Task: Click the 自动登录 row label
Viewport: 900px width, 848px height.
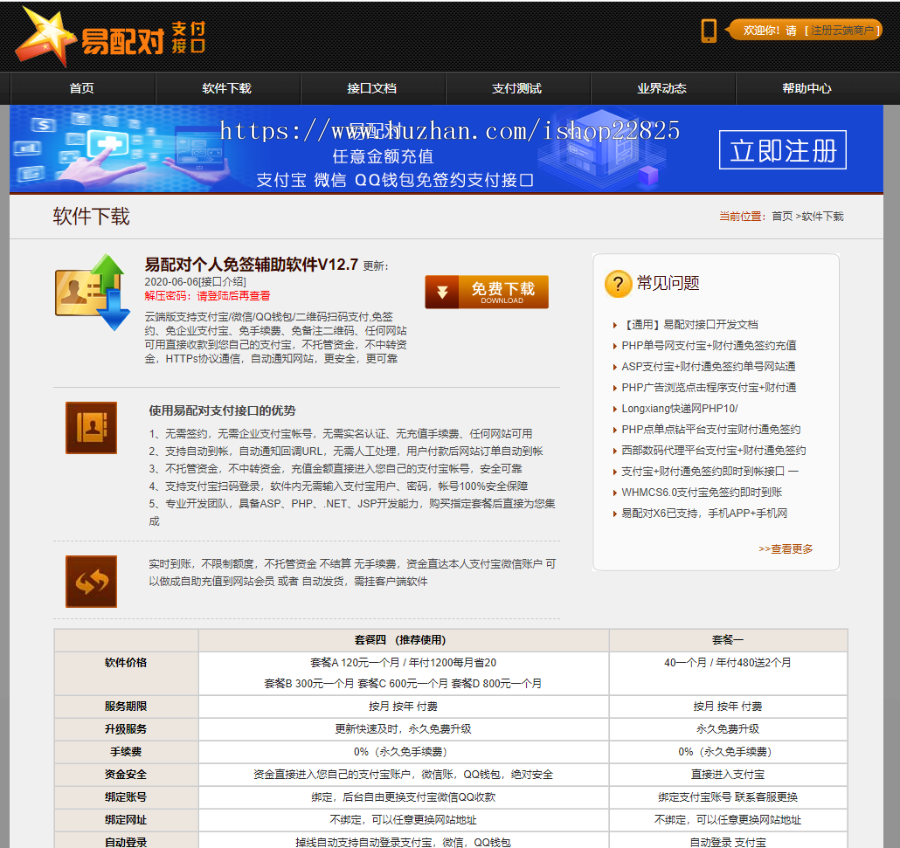Action: (126, 842)
